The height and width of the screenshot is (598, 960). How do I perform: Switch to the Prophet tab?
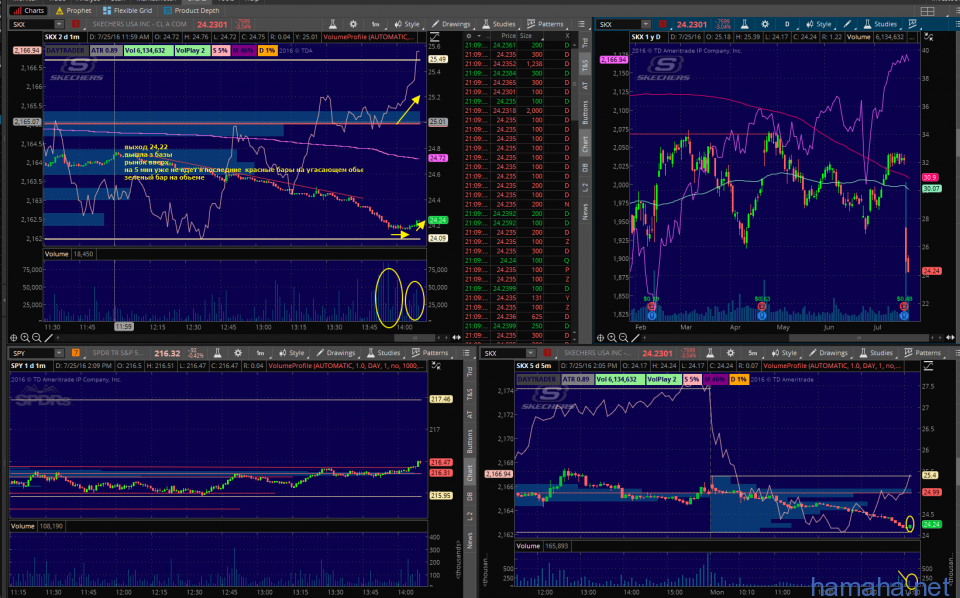(73, 10)
